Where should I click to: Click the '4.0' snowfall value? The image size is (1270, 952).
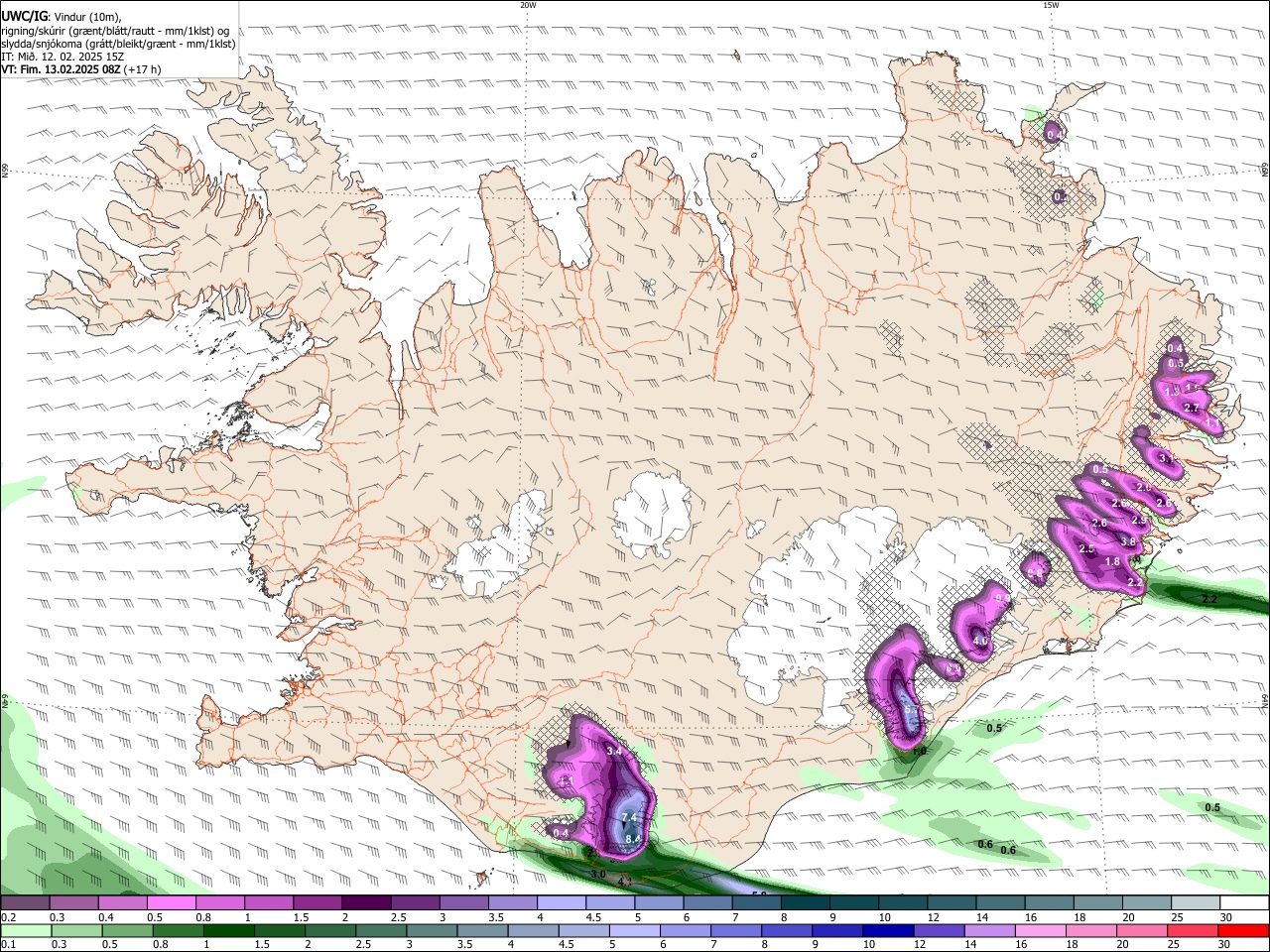point(980,642)
